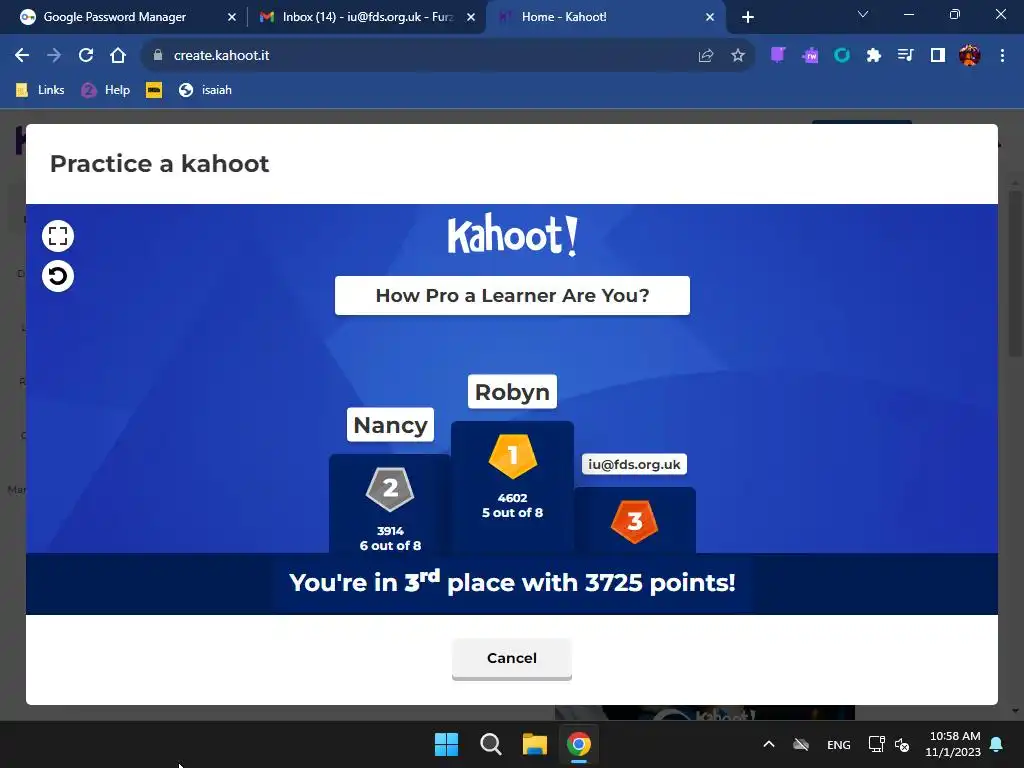Screen dimensions: 1024x768
Task: Open the tab search dropdown chevron
Action: click(863, 14)
